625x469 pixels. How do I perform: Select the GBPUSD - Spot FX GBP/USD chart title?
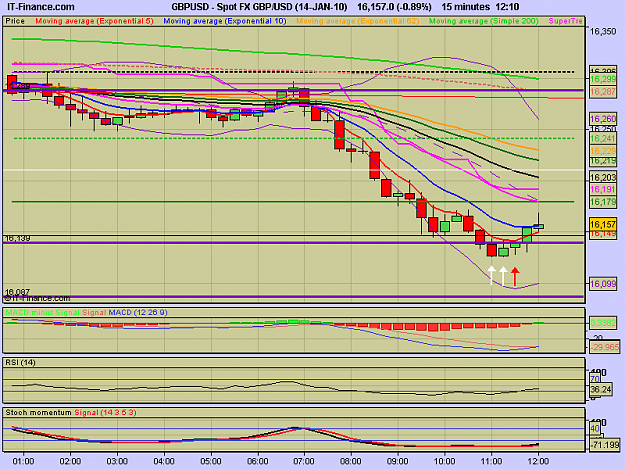[259, 7]
